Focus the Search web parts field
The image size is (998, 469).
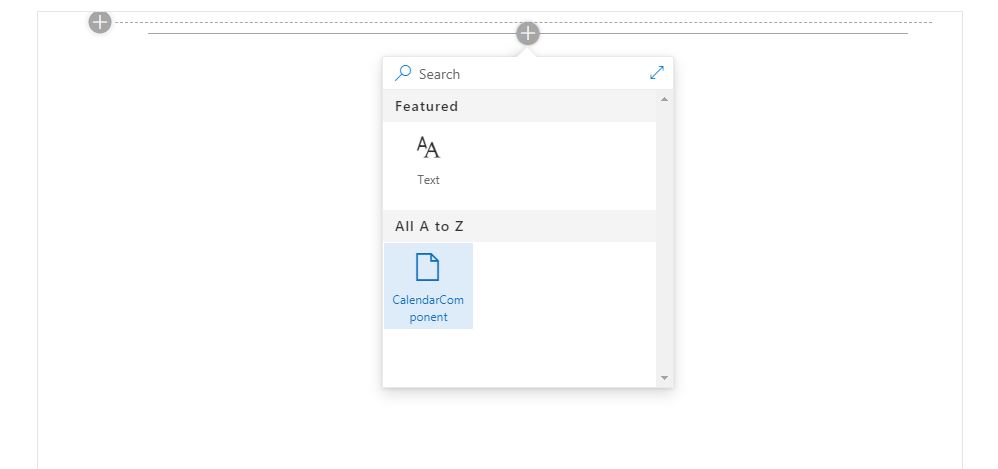(x=528, y=74)
